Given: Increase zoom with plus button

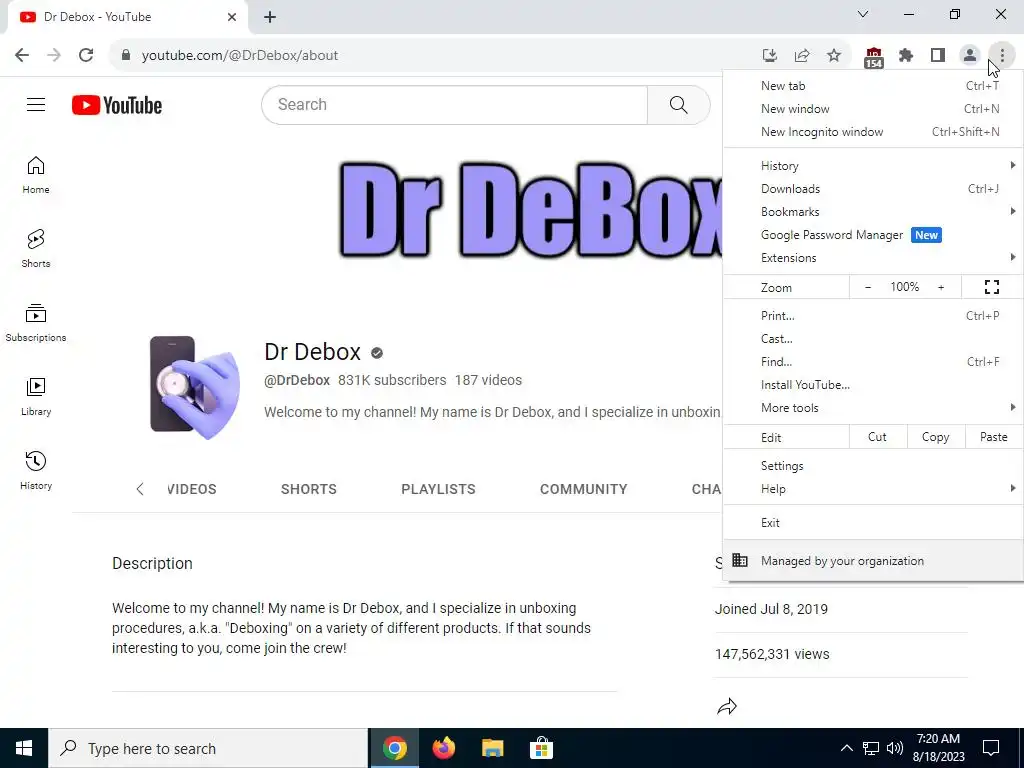Looking at the screenshot, I should click(x=941, y=287).
